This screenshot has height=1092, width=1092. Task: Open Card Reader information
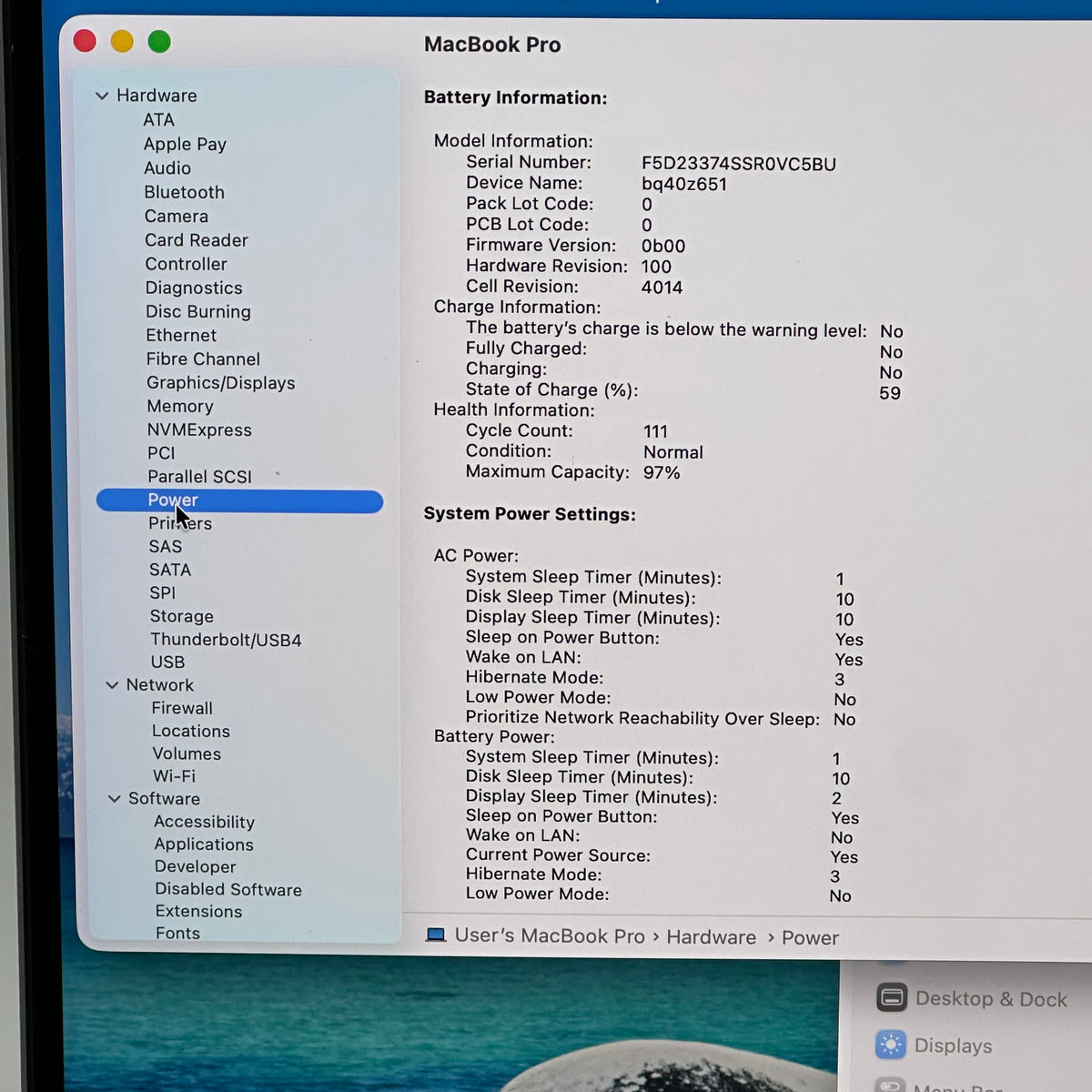pos(197,240)
